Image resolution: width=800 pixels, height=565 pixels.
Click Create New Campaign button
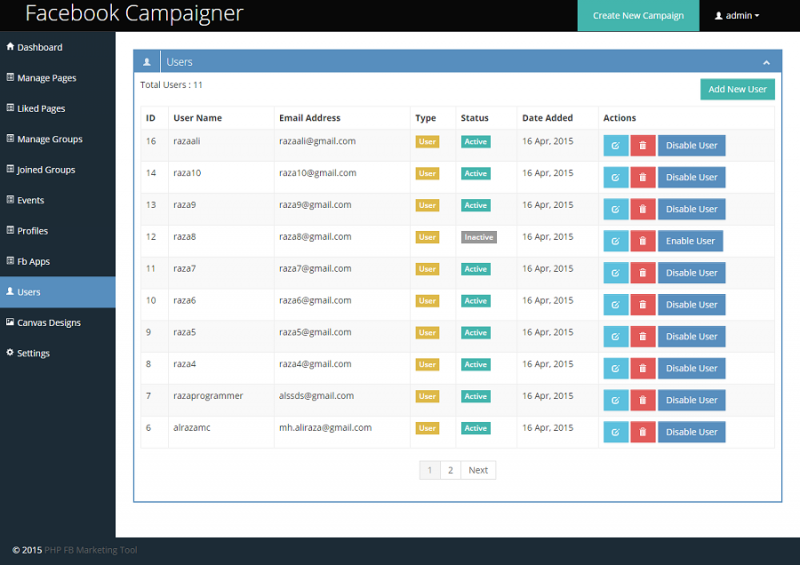pos(638,16)
